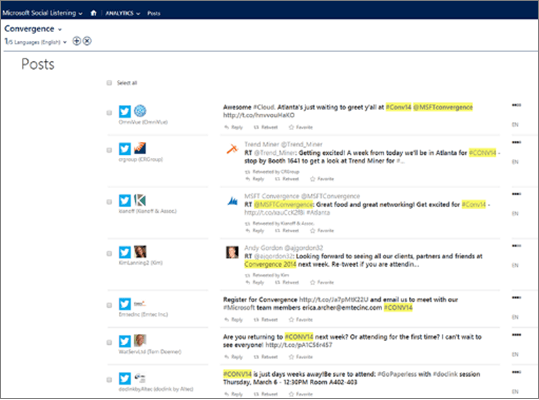Click Twitter icon on the EmtecInc post
The height and width of the screenshot is (400, 539).
pyautogui.click(x=125, y=304)
